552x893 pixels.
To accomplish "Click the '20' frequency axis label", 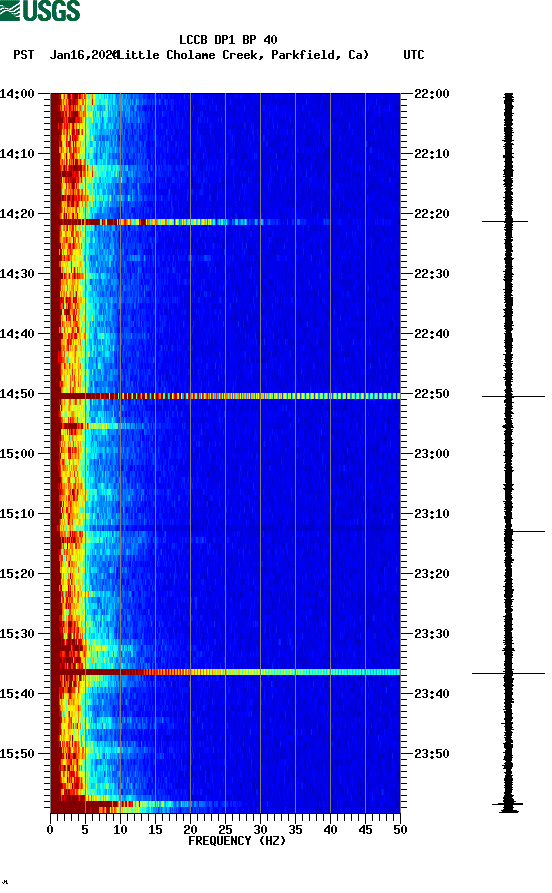I will click(x=190, y=830).
